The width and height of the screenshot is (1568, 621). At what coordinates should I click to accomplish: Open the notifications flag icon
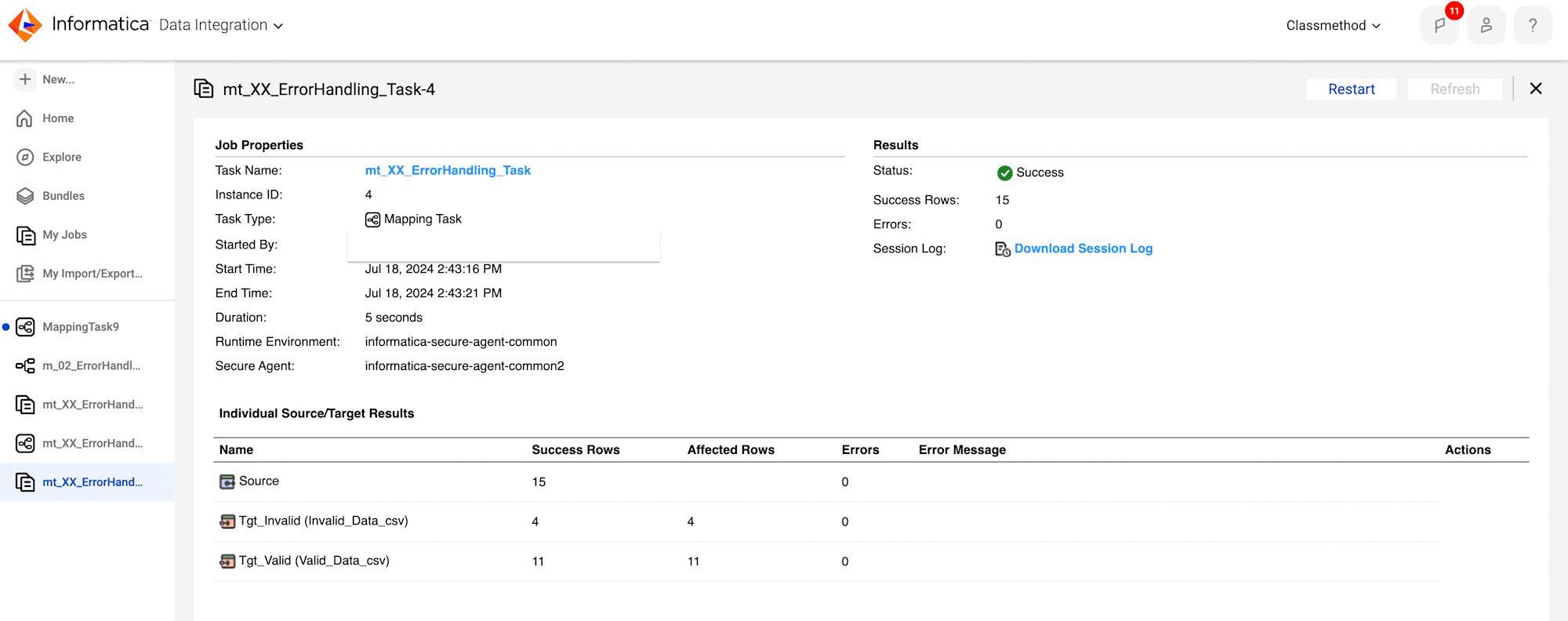point(1439,25)
